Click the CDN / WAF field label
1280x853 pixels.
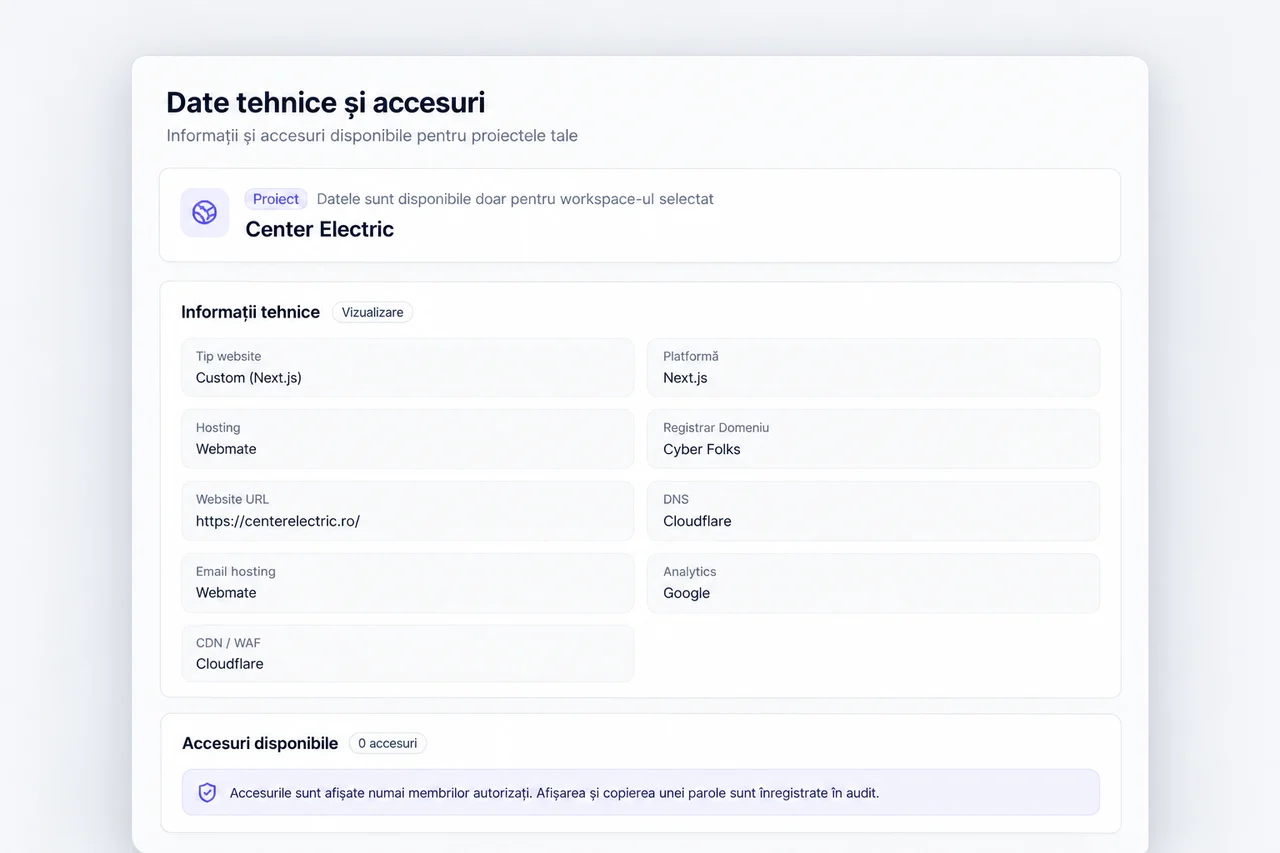[x=228, y=642]
